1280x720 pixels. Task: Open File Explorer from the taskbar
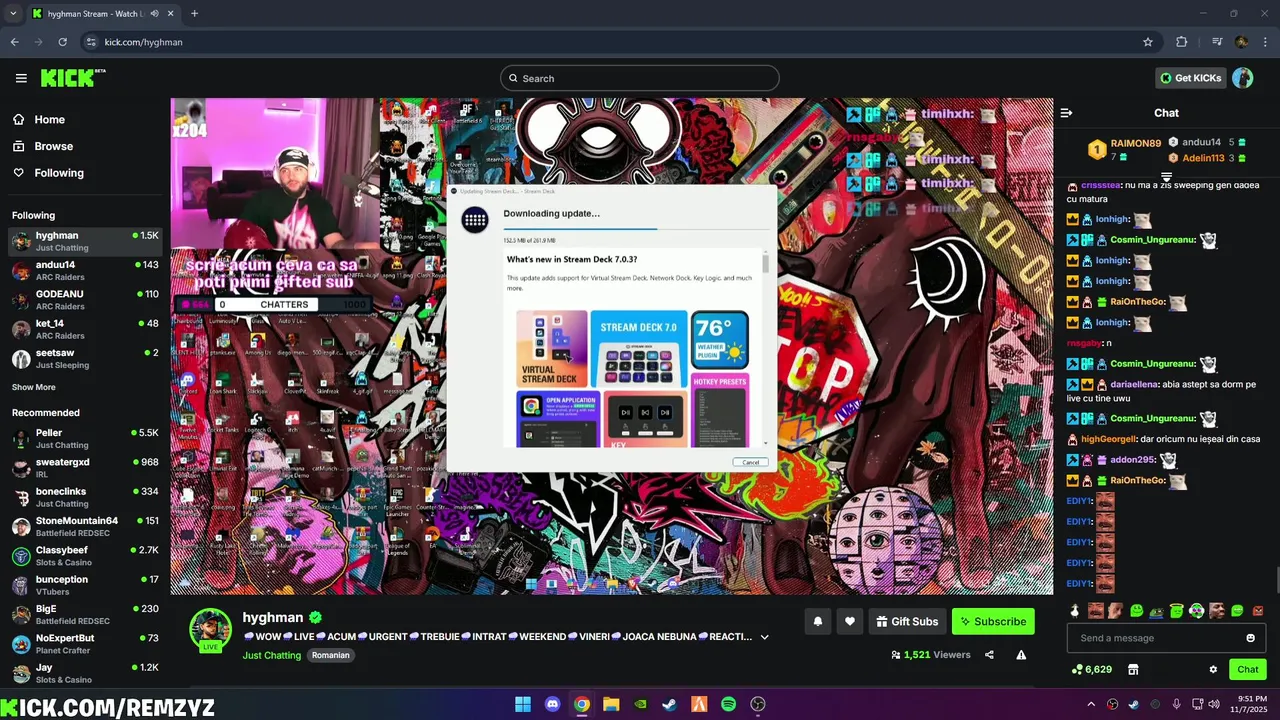pos(611,704)
